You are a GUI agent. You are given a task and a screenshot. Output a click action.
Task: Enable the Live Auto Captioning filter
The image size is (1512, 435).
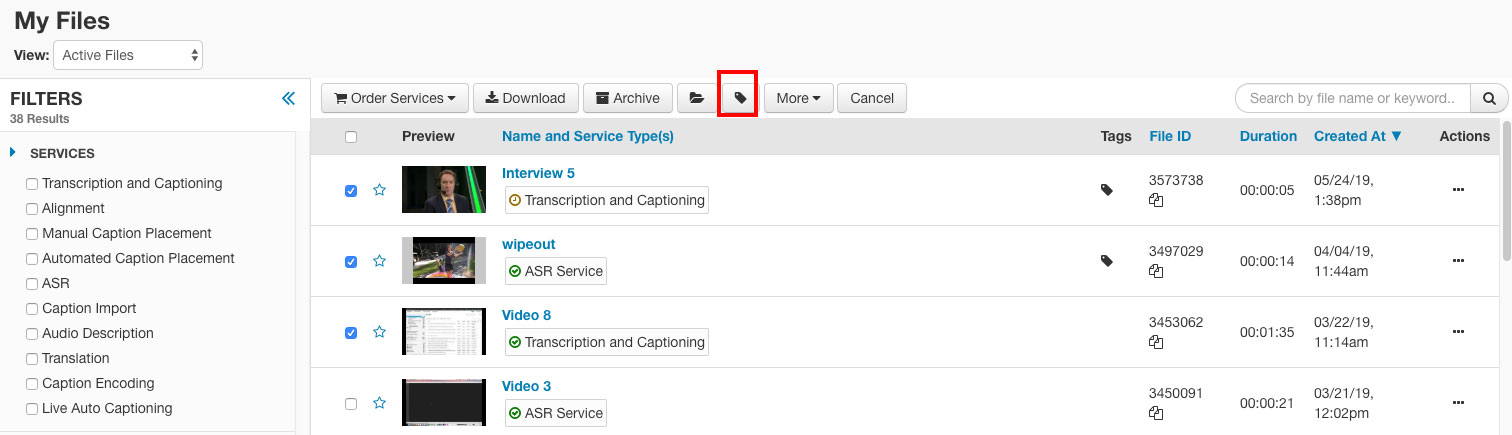tap(32, 409)
